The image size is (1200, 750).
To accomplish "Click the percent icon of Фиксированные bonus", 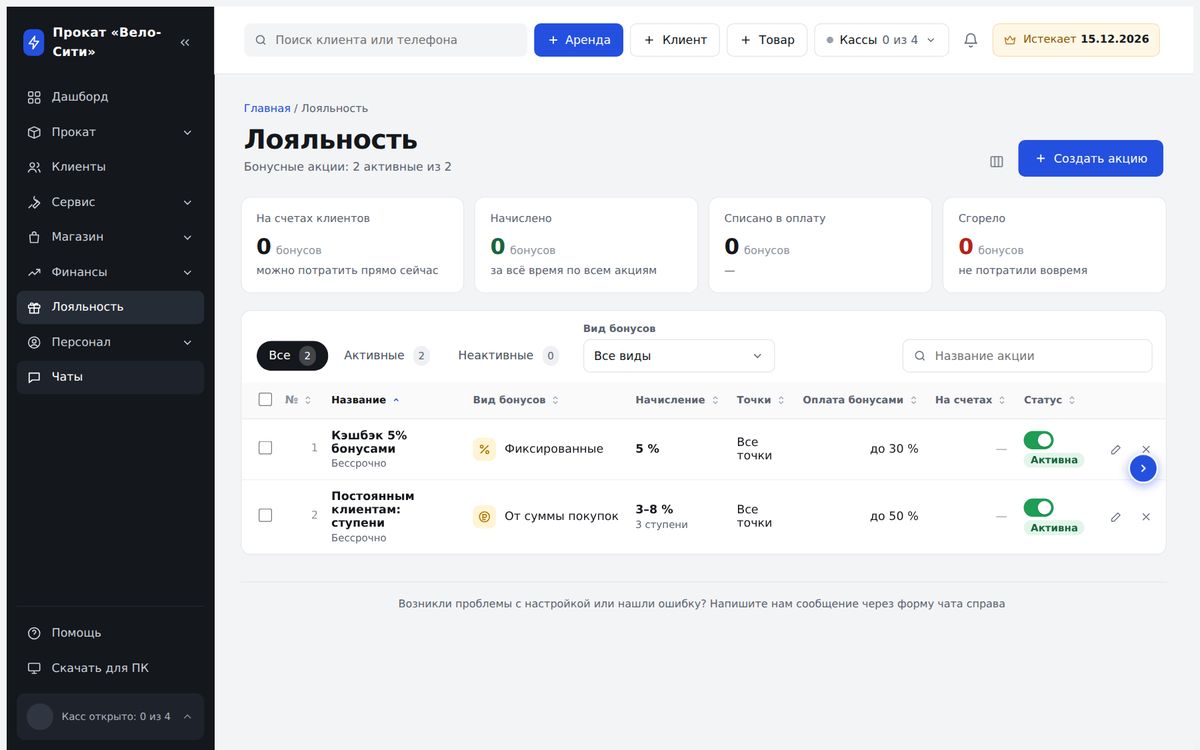I will [x=484, y=449].
